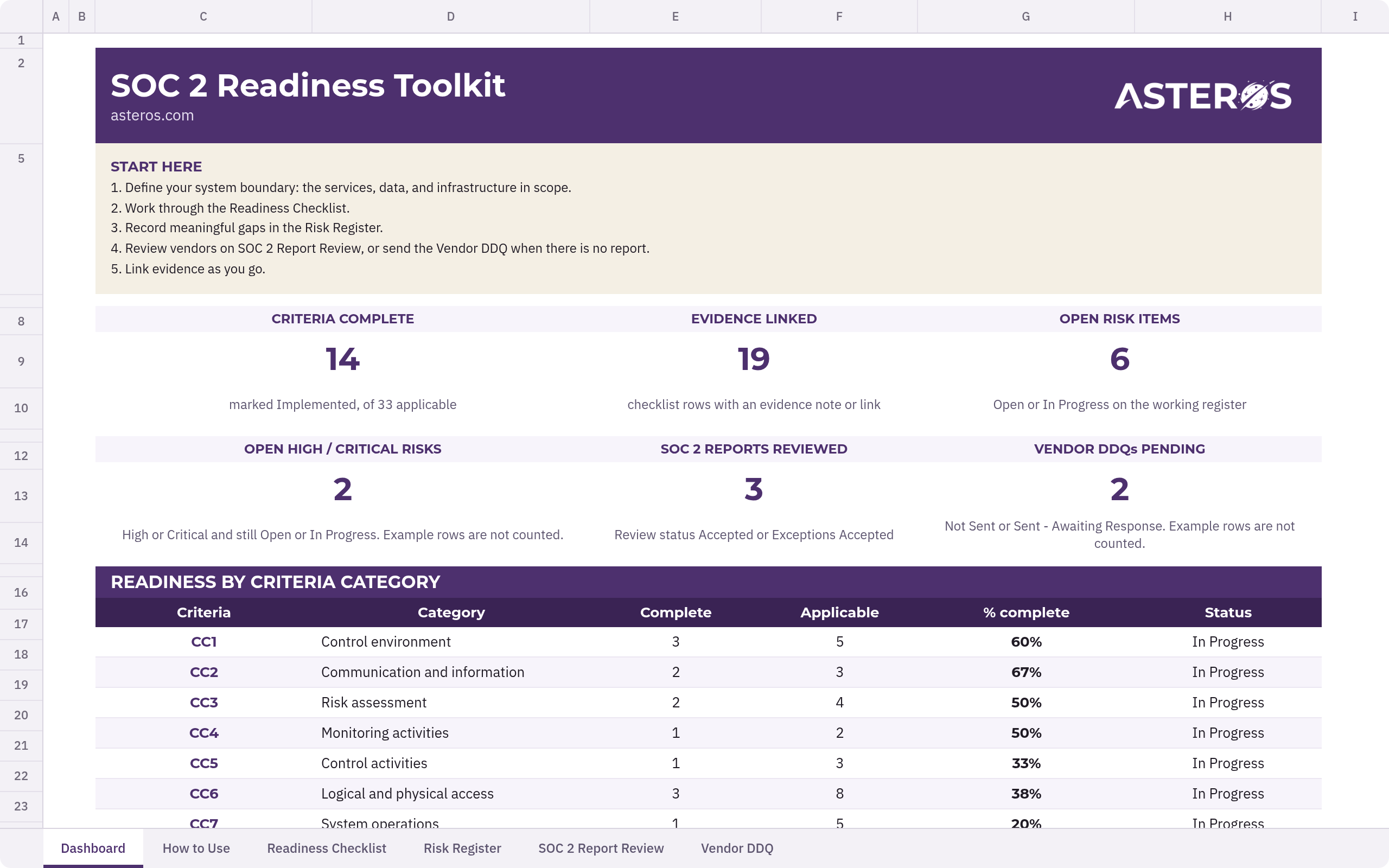The image size is (1389, 868).
Task: Open the Dashboard sheet tab
Action: coord(93,848)
